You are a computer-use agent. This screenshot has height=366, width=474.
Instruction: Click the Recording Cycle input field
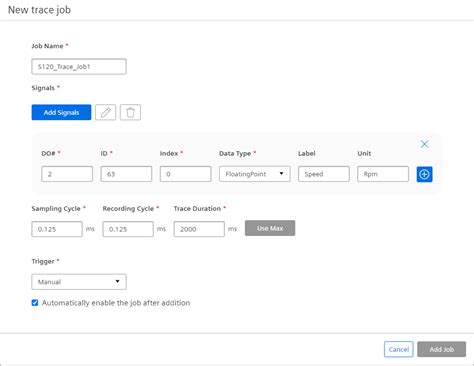(x=128, y=229)
